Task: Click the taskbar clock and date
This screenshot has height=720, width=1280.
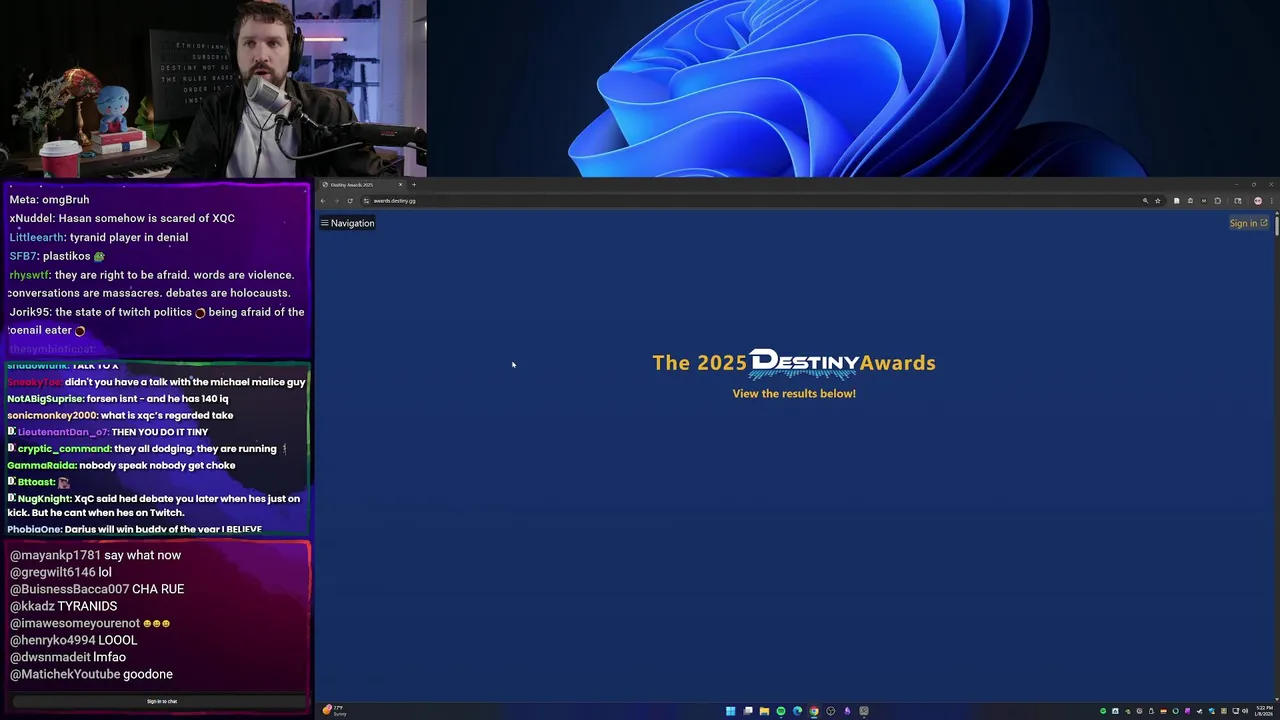Action: (x=1265, y=711)
